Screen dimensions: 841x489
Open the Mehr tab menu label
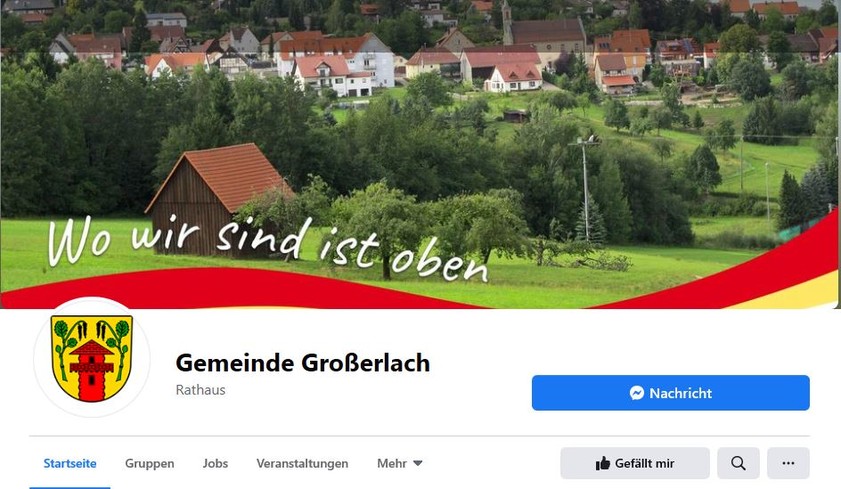(392, 463)
